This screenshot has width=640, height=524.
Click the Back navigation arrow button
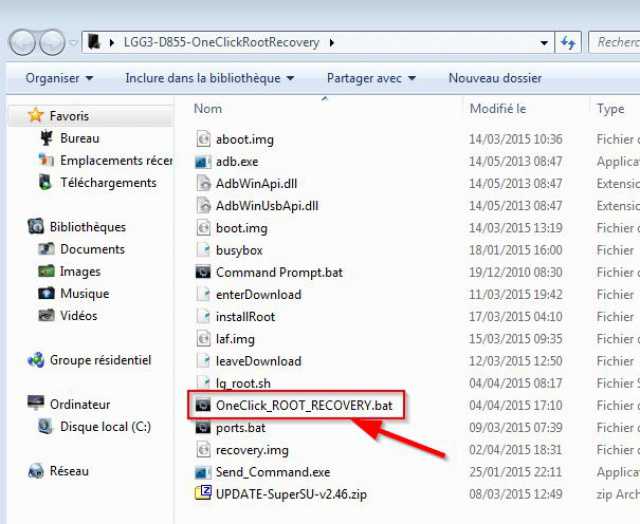tap(24, 43)
